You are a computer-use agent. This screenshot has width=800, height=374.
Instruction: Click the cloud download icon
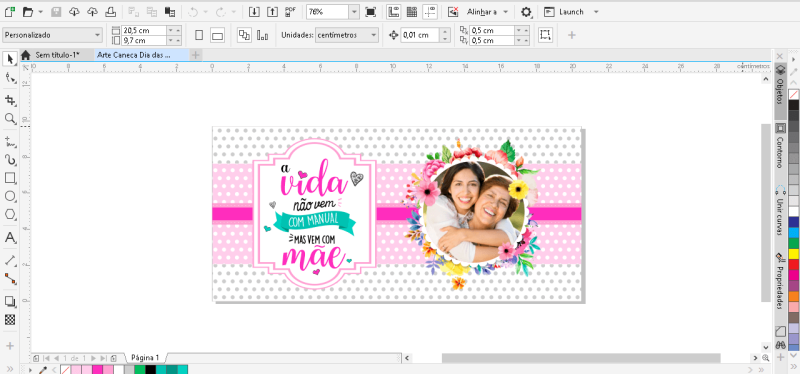pos(74,11)
